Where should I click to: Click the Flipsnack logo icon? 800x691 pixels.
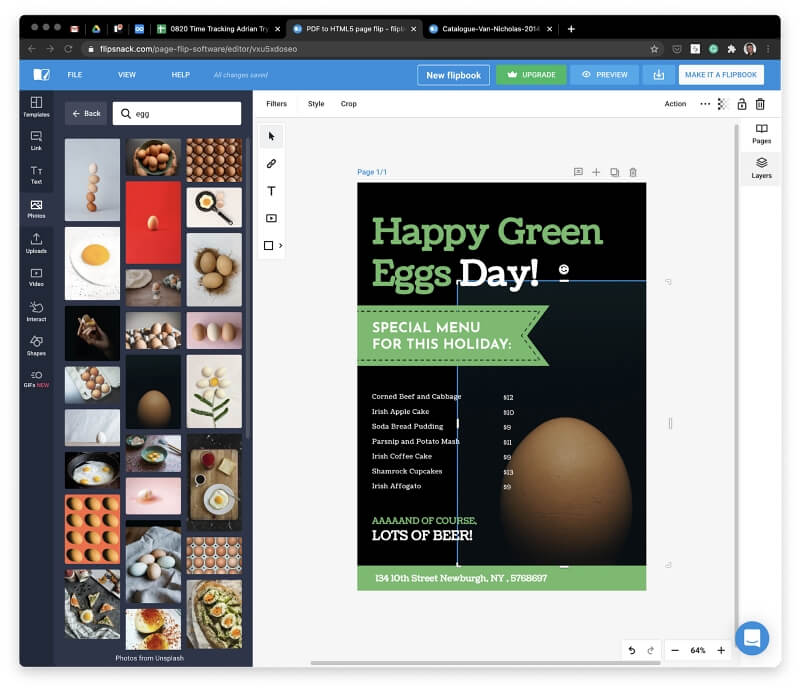pos(41,75)
